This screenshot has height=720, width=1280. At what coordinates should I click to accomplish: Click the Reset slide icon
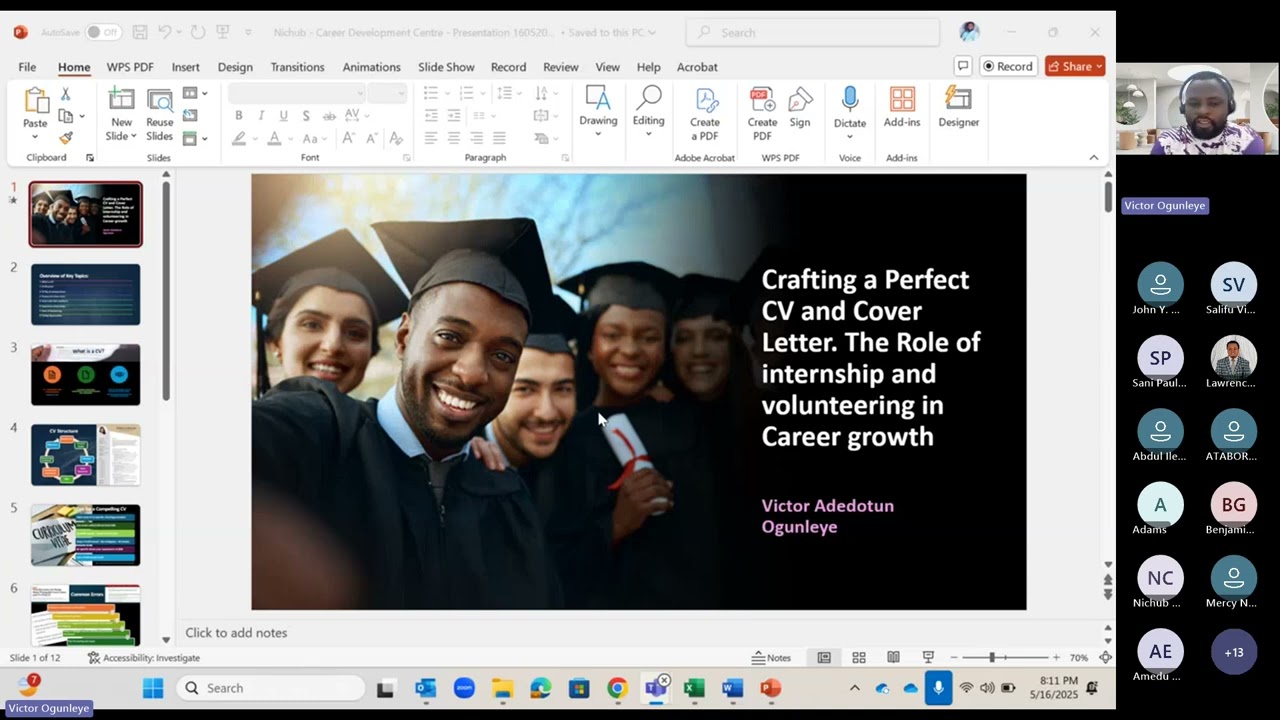(190, 116)
